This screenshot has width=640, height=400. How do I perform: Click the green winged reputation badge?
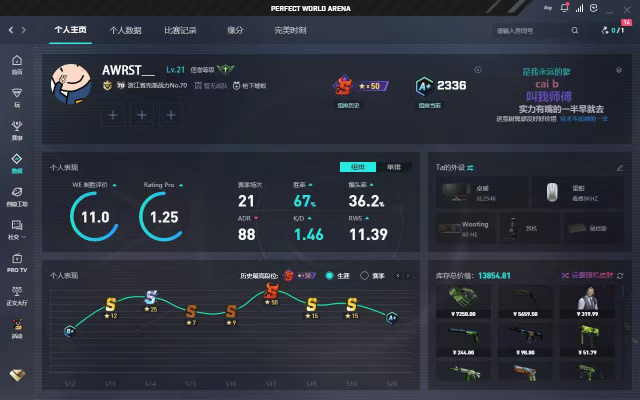pyautogui.click(x=225, y=69)
